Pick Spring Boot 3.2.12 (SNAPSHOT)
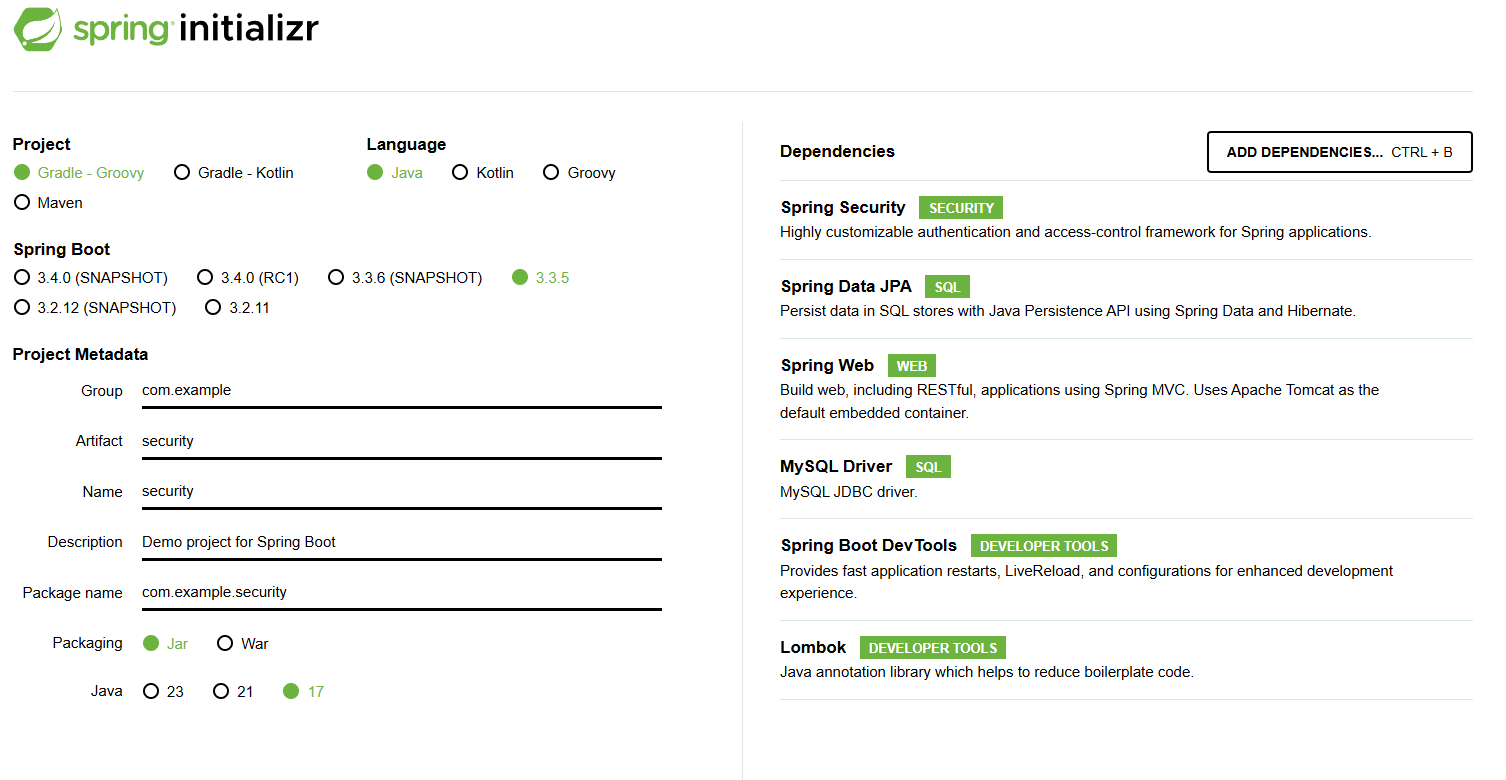 point(95,308)
